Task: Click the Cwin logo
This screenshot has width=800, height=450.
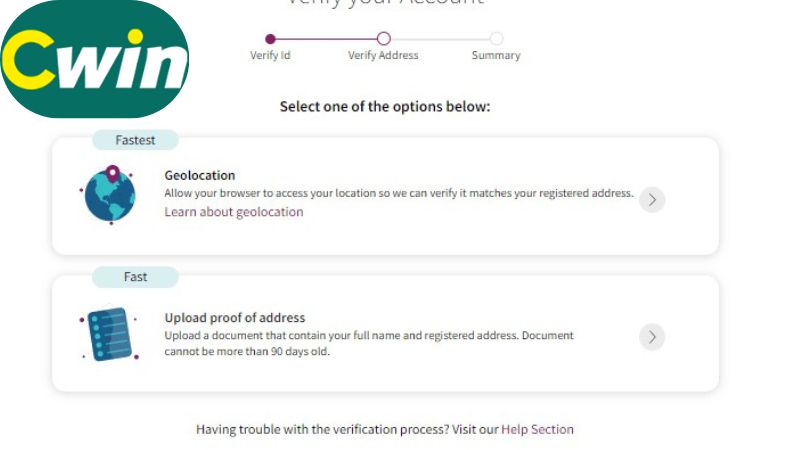Action: [95, 60]
